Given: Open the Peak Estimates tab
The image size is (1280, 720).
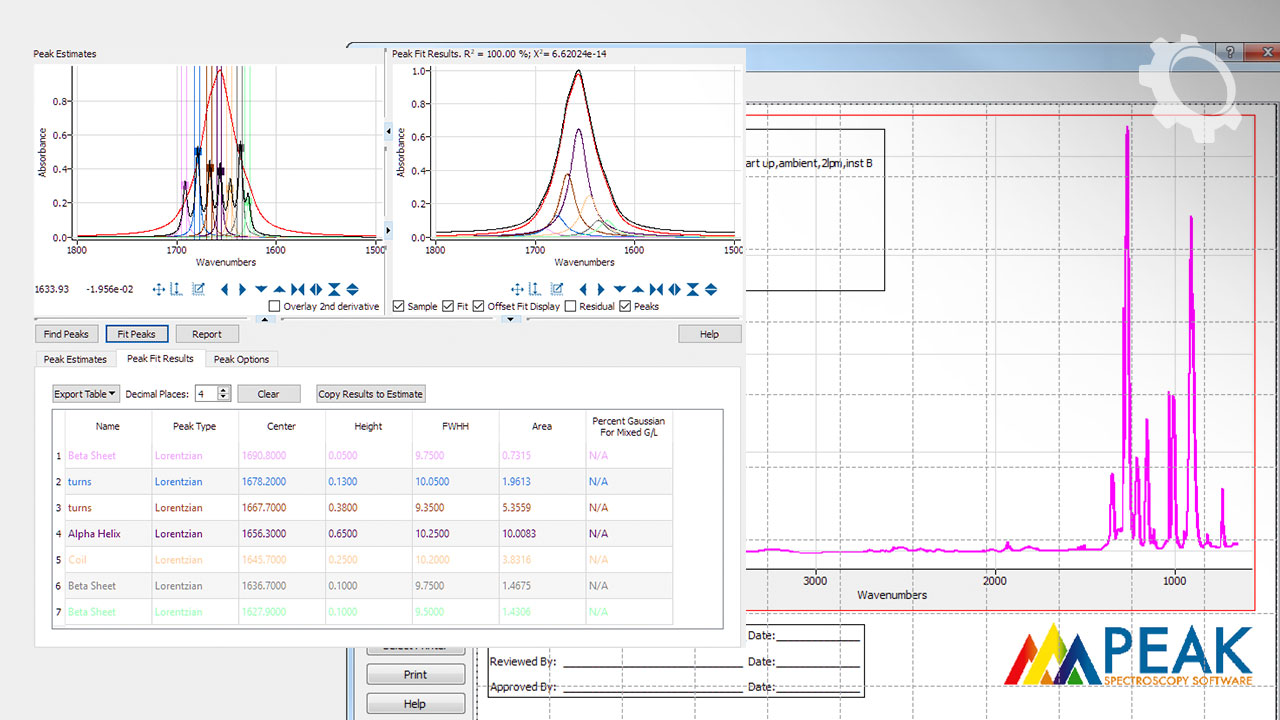Looking at the screenshot, I should [75, 359].
